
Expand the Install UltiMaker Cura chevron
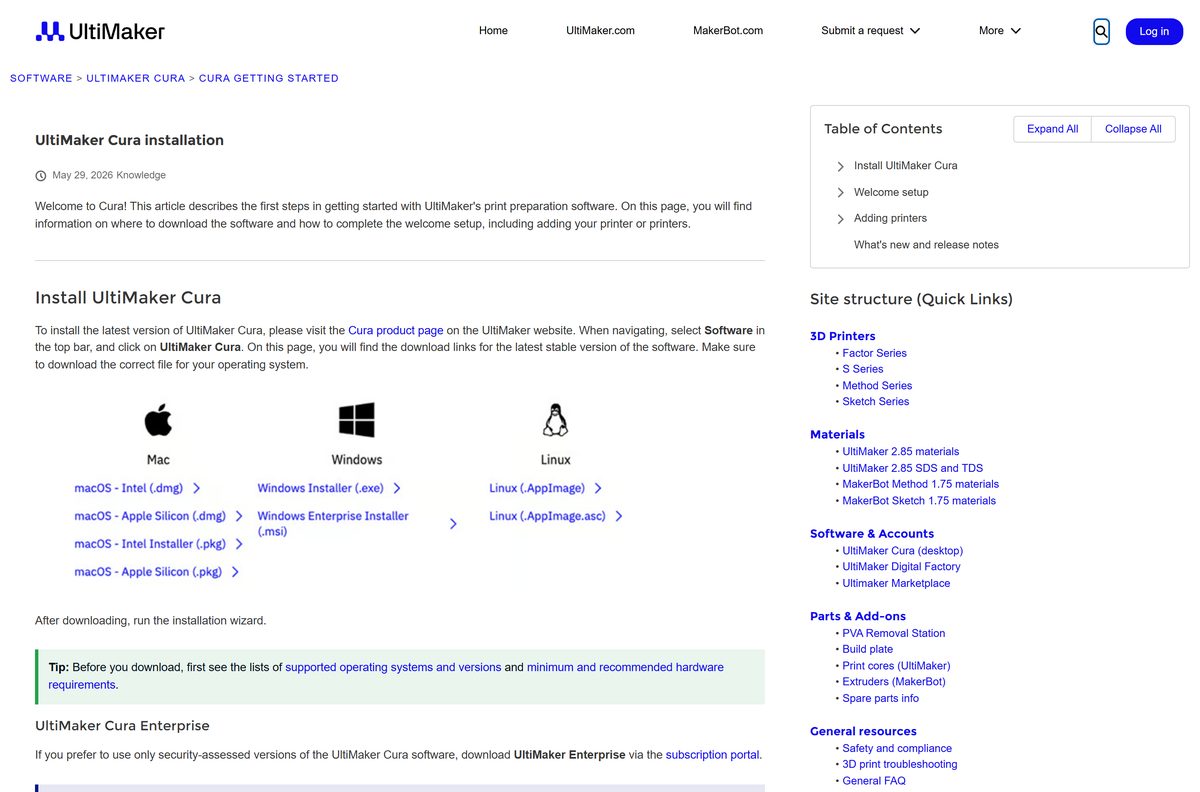click(841, 166)
